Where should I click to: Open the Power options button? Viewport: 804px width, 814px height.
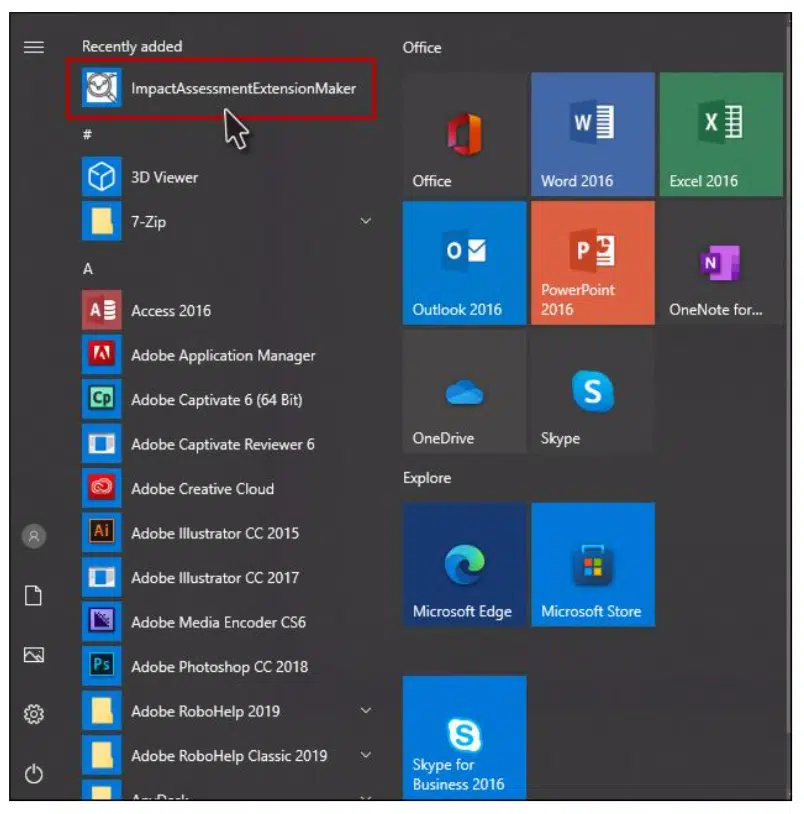pos(34,773)
